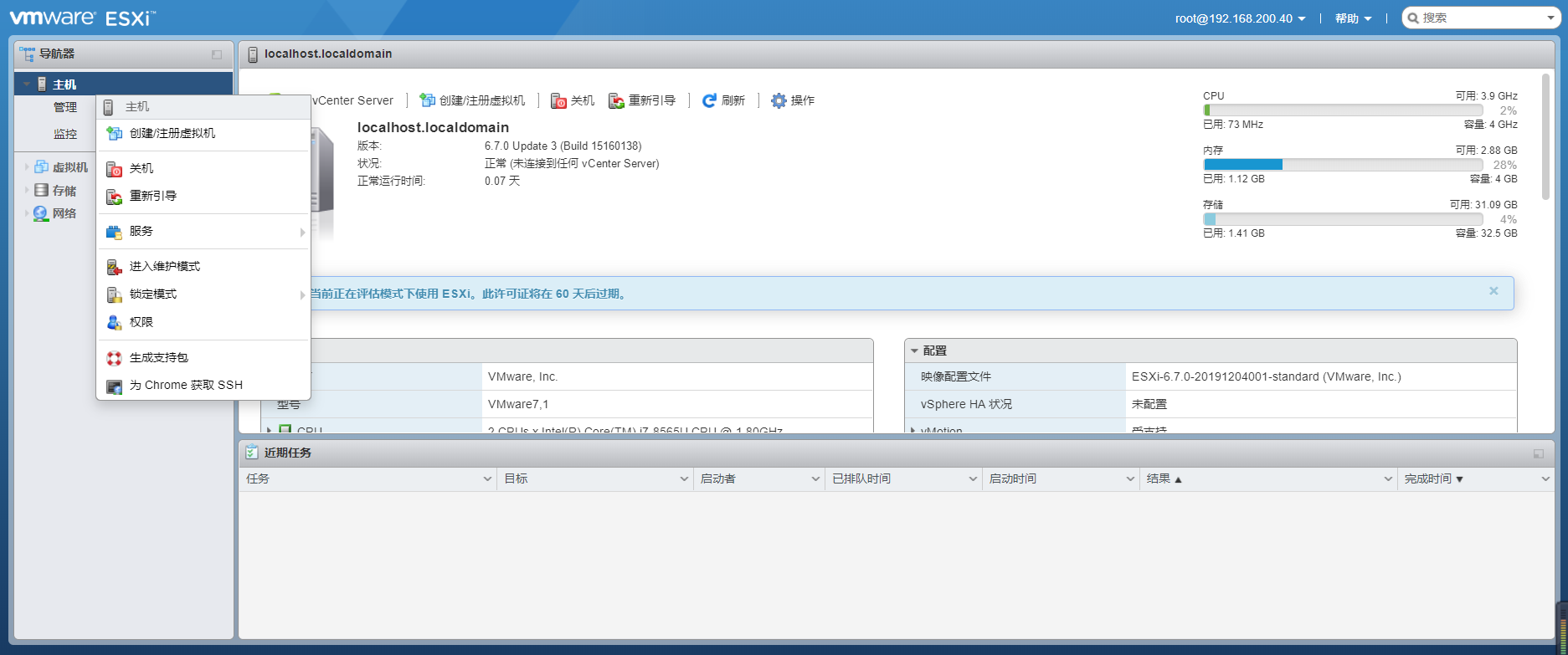Open the 启动者 column dropdown
This screenshot has height=655, width=1568.
click(815, 479)
